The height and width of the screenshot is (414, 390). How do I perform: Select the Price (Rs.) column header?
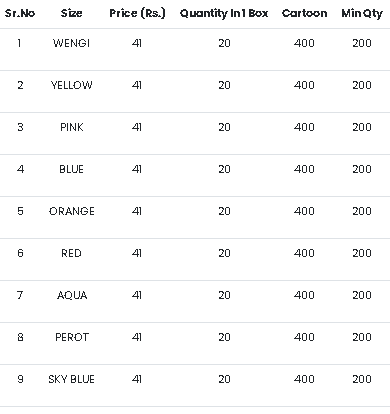pyautogui.click(x=137, y=13)
